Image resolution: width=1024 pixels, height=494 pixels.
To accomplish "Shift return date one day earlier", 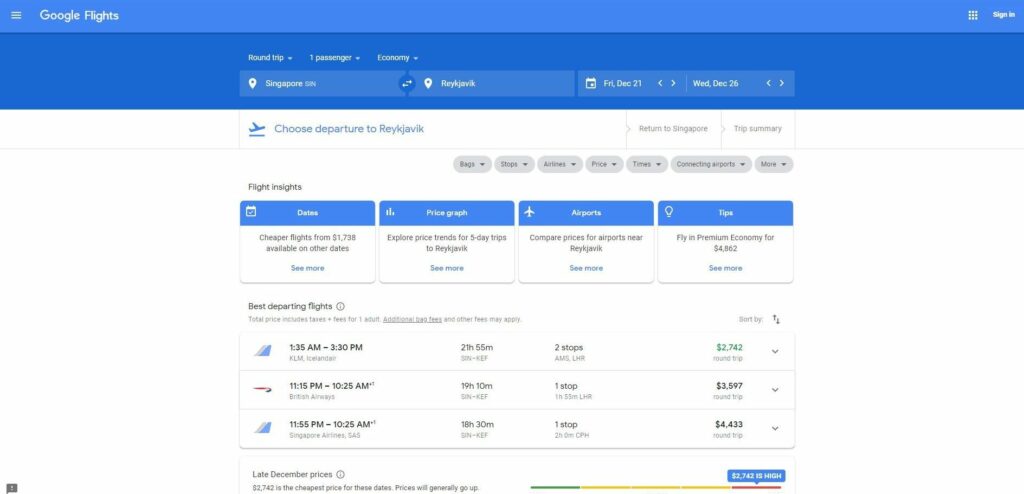I will 769,84.
